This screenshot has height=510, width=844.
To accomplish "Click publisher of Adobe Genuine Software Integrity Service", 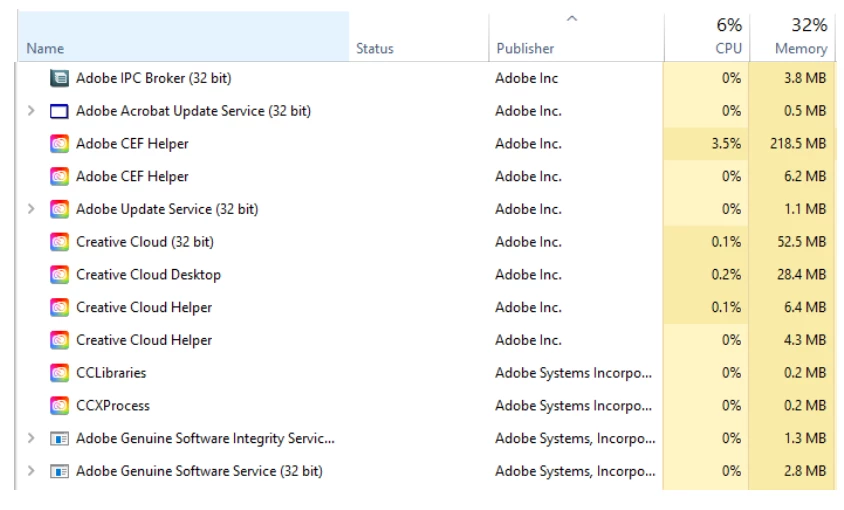I will (575, 438).
